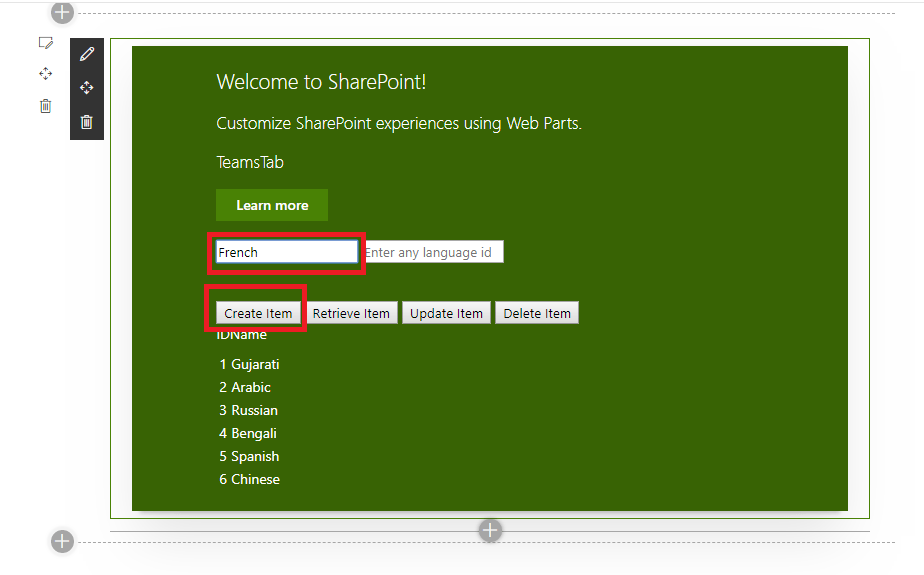Select move web part icon in dark toolbar
Viewport: 924px width, 575px height.
(x=87, y=88)
